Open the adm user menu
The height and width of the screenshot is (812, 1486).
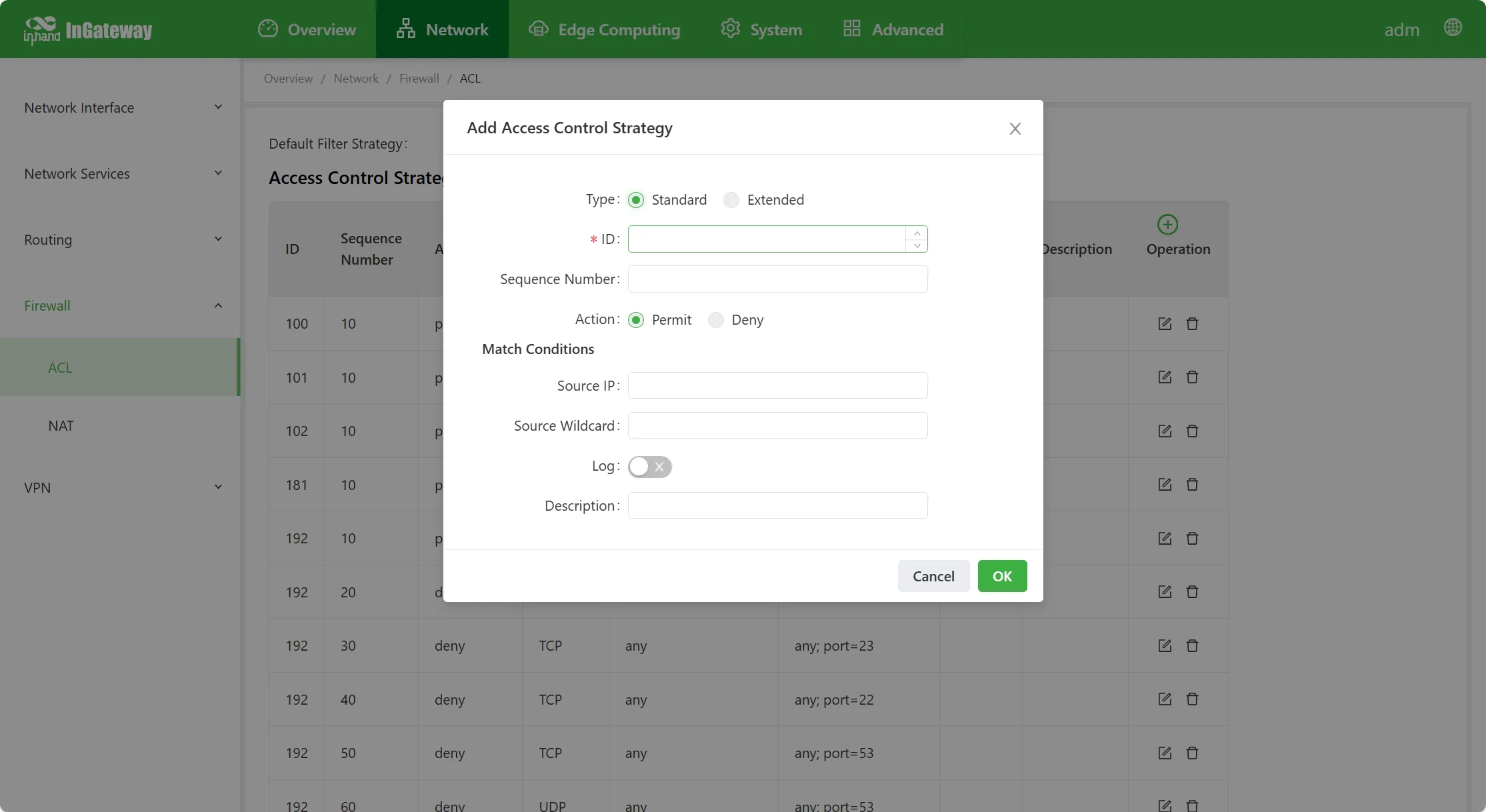coord(1401,30)
